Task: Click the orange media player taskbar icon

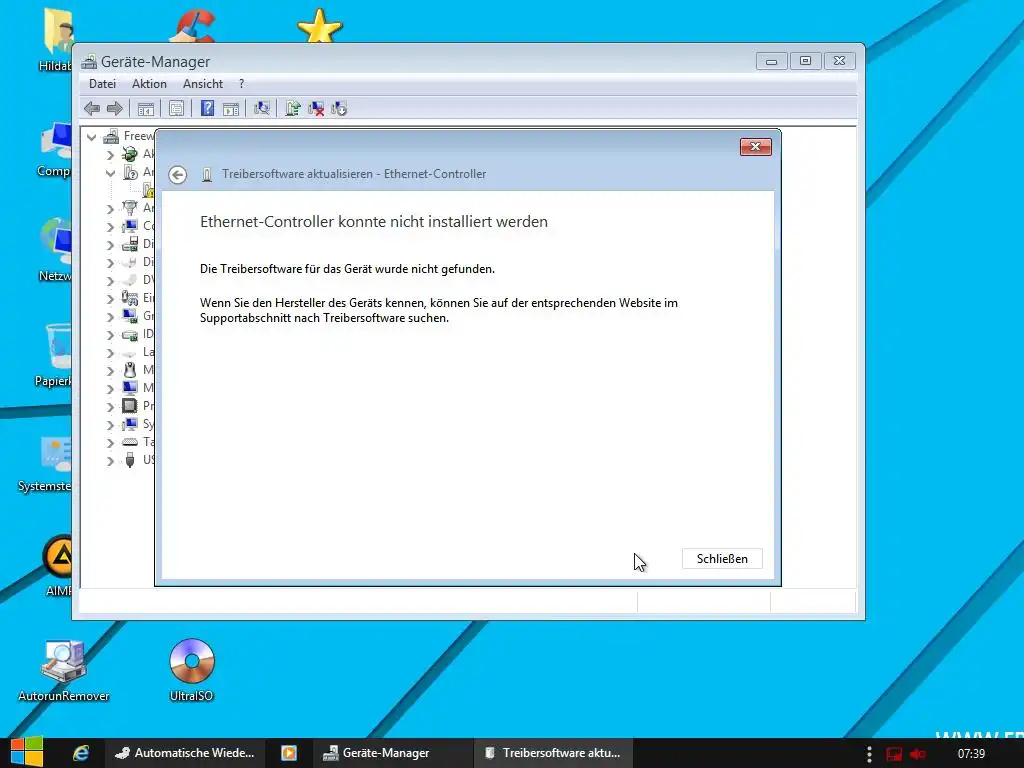Action: coord(289,753)
